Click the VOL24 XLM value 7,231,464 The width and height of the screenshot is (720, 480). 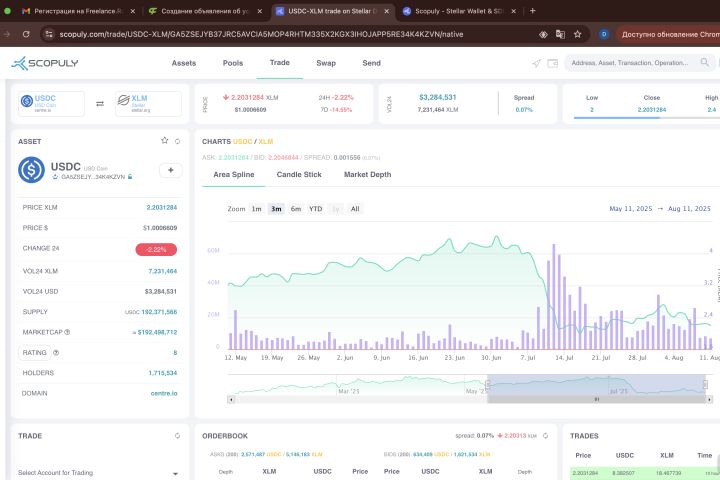[x=163, y=271]
